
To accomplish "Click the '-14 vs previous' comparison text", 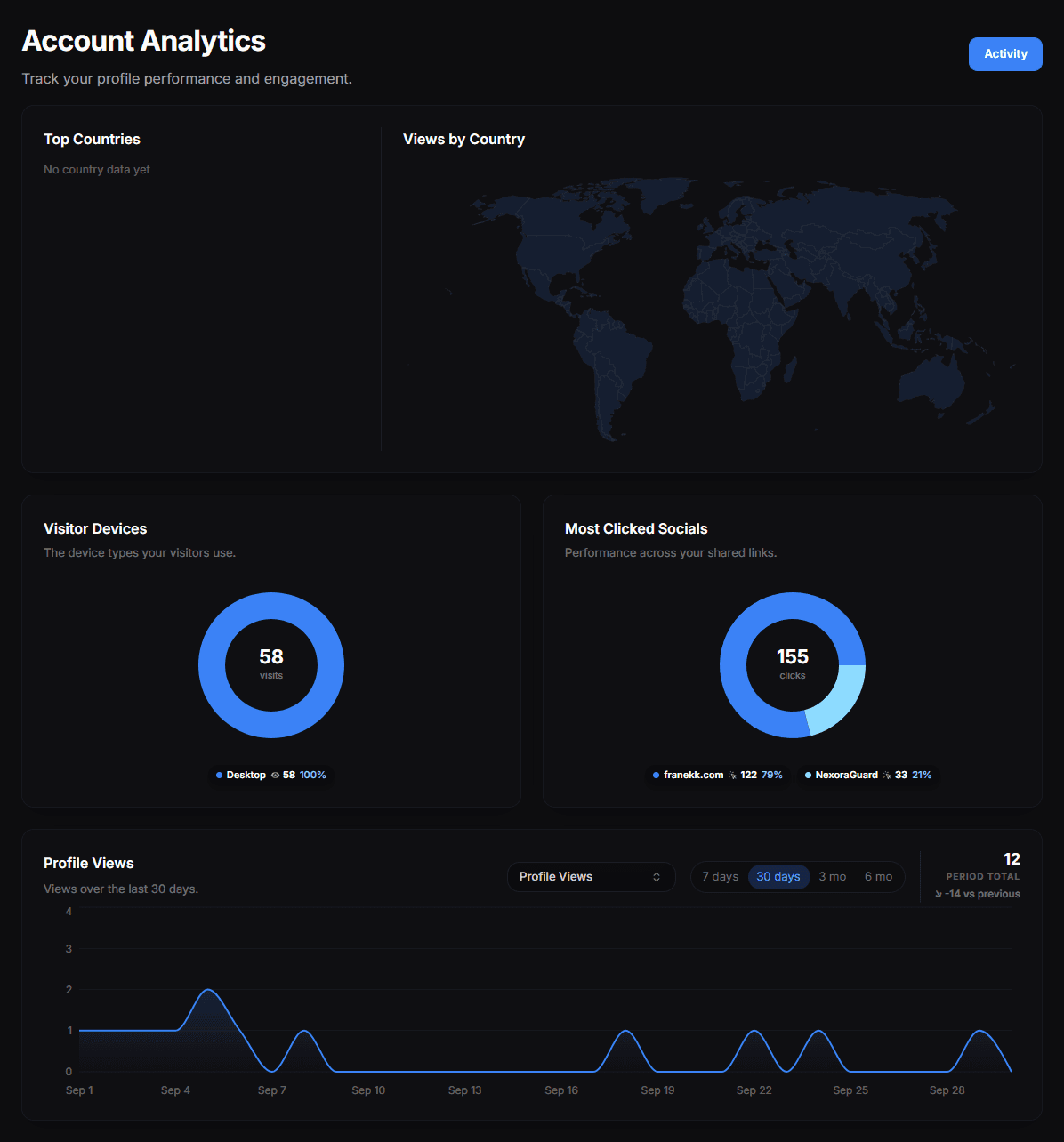I will point(982,895).
